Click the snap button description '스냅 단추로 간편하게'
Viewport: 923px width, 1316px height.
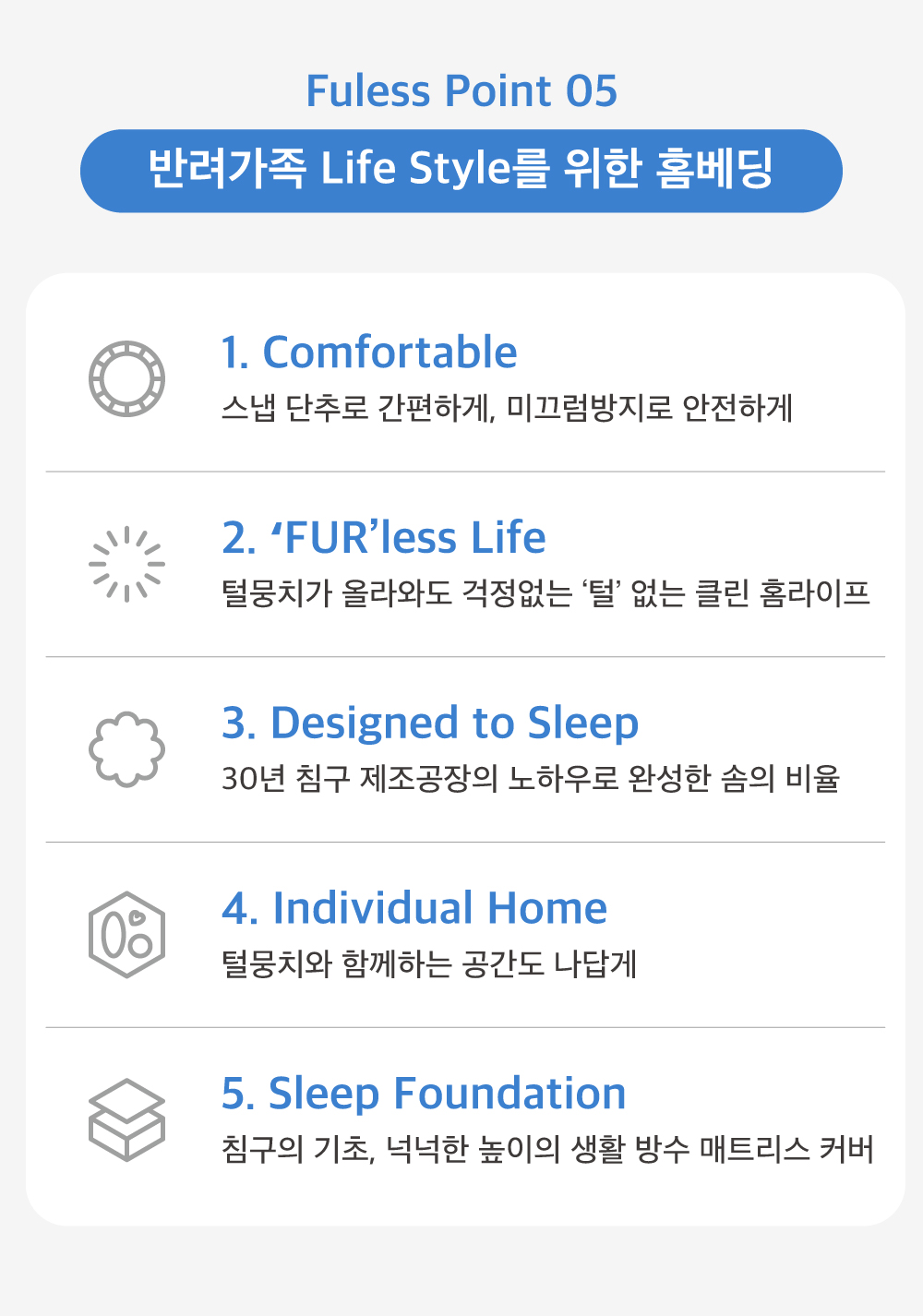pos(357,408)
